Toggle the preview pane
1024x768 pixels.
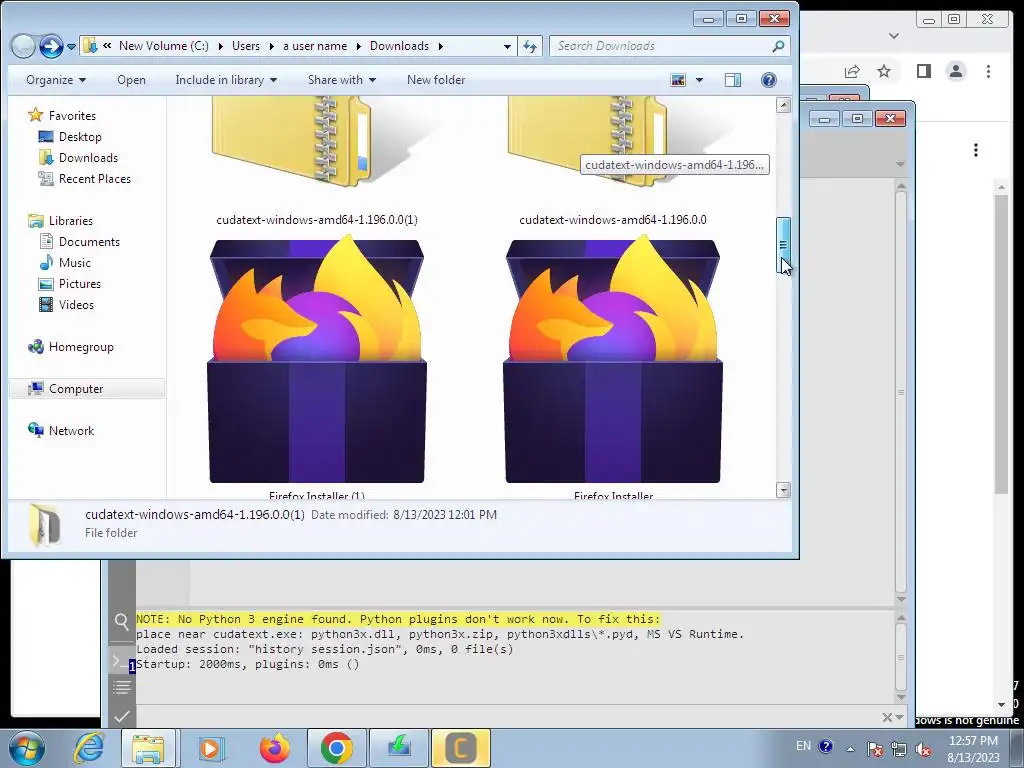(x=733, y=80)
